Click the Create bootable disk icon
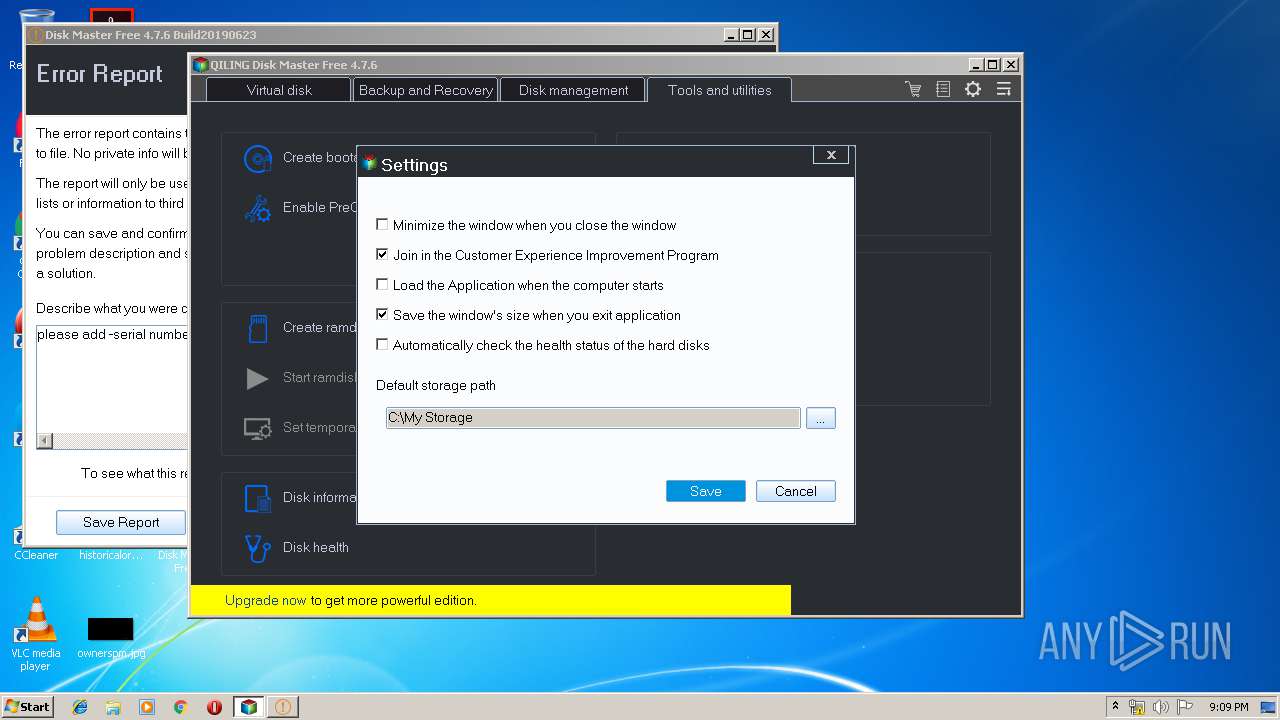This screenshot has height=720, width=1280. (258, 158)
